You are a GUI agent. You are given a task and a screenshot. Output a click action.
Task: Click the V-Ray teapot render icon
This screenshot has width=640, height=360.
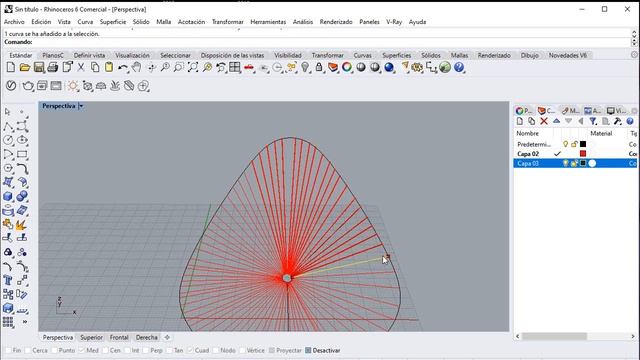[x=28, y=86]
